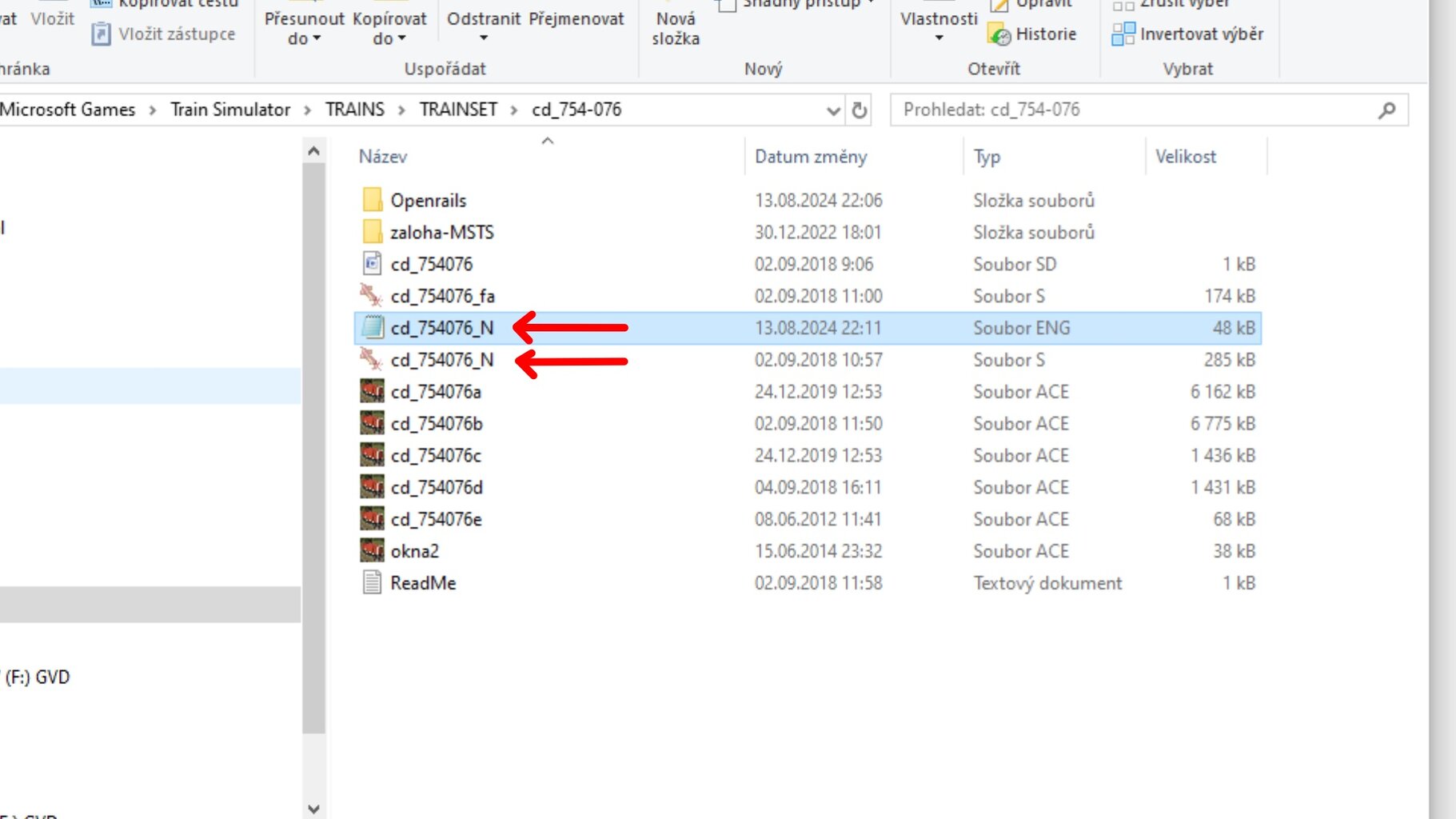Expand breadcrumb chevron after TRAINSET
Viewport: 1456px width, 819px height.
click(514, 110)
